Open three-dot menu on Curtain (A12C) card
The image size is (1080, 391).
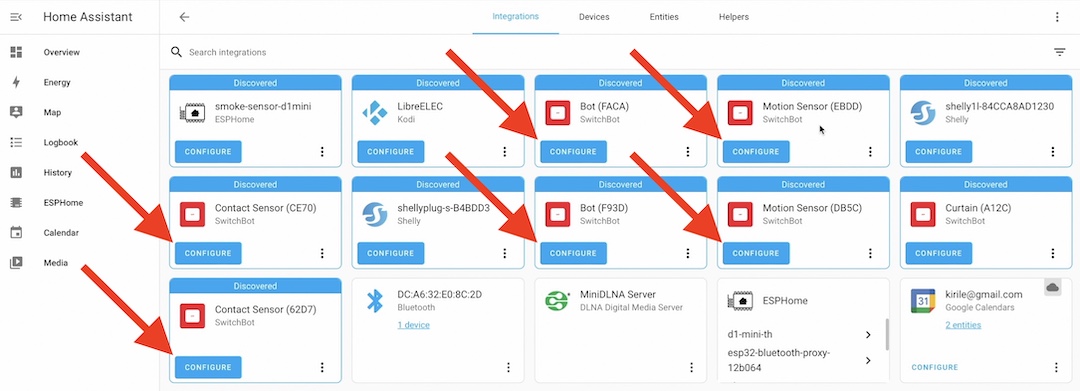point(1052,253)
